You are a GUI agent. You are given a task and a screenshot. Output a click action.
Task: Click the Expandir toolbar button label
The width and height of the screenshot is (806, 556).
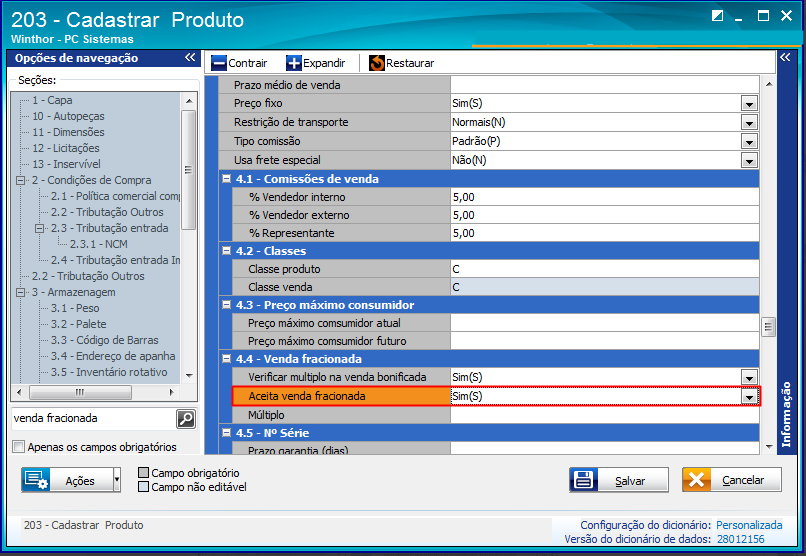(x=324, y=63)
